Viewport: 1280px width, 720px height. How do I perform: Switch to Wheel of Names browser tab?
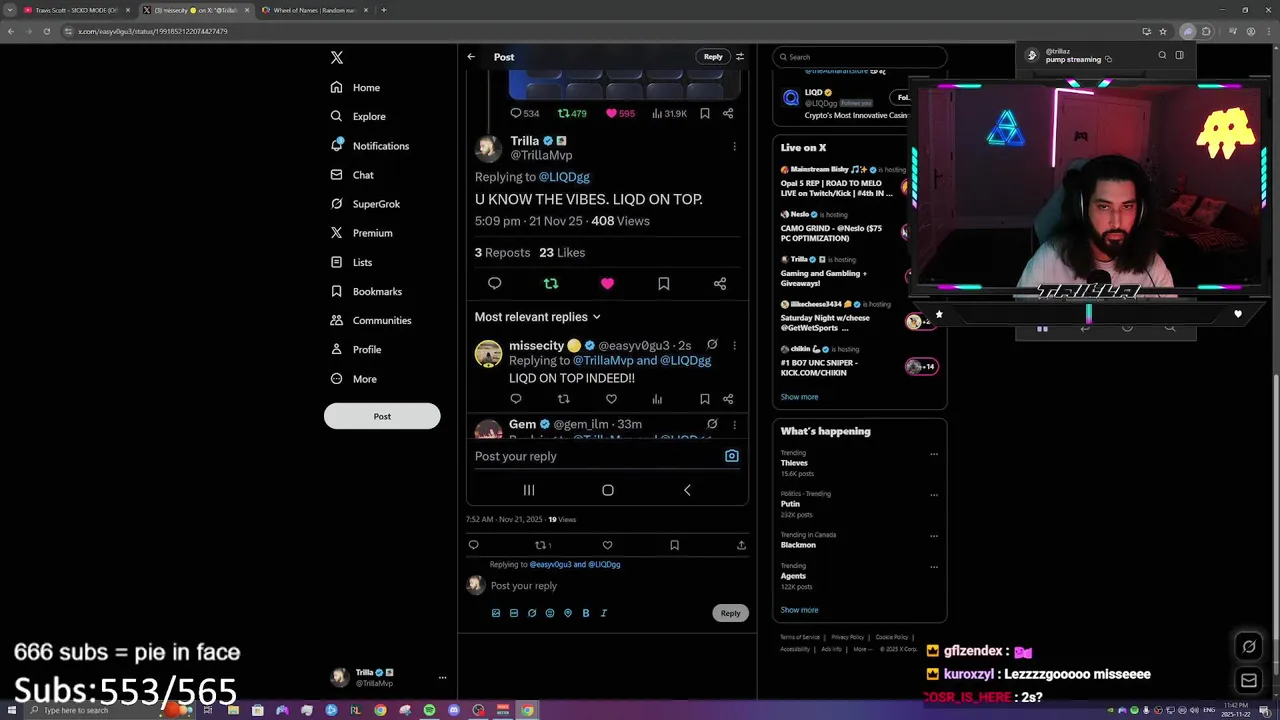(x=314, y=10)
